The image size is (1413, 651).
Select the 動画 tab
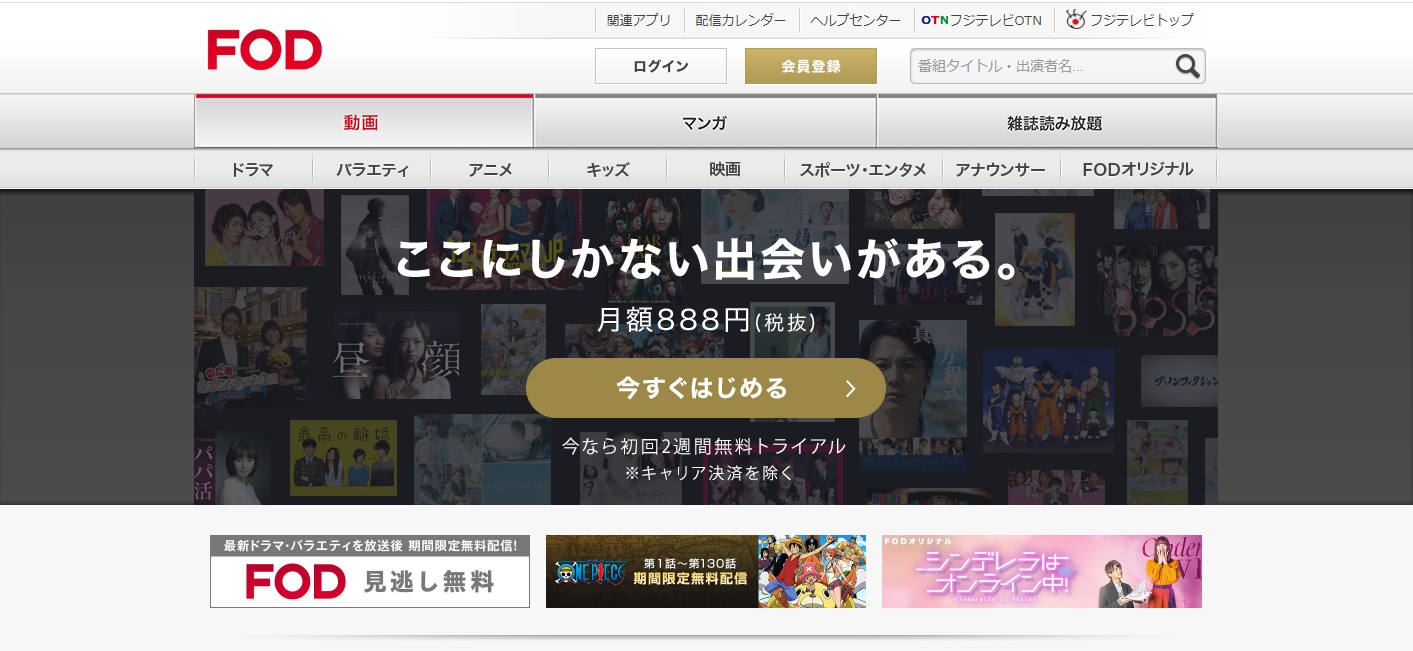[363, 123]
